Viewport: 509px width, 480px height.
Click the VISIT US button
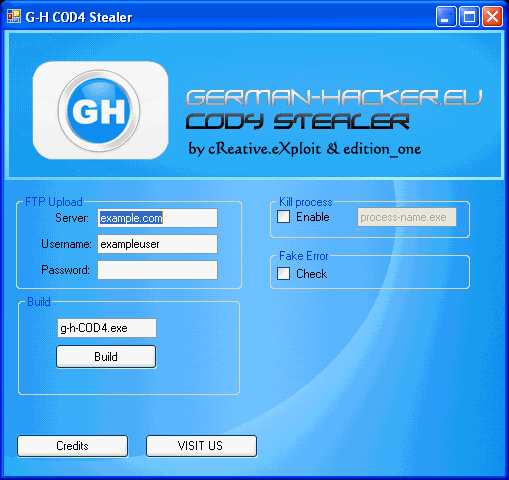201,446
